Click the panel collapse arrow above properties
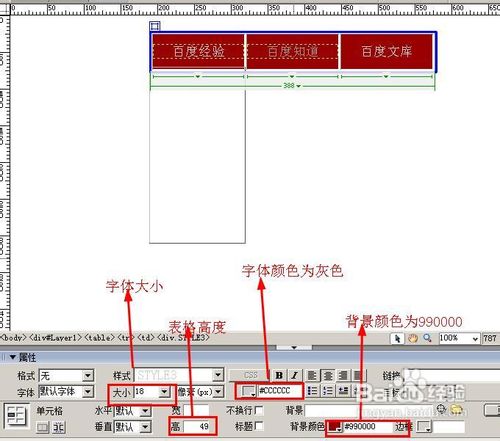 (294, 347)
